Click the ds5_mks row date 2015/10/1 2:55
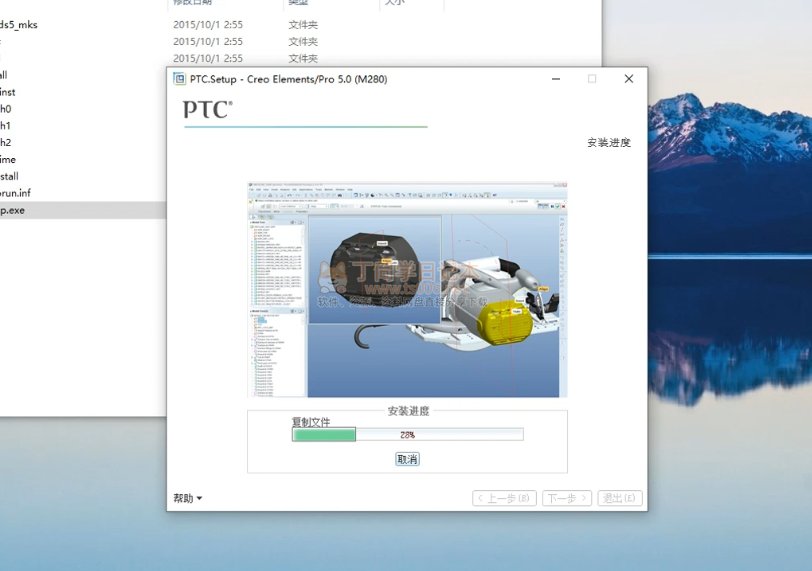The width and height of the screenshot is (812, 571). [208, 24]
